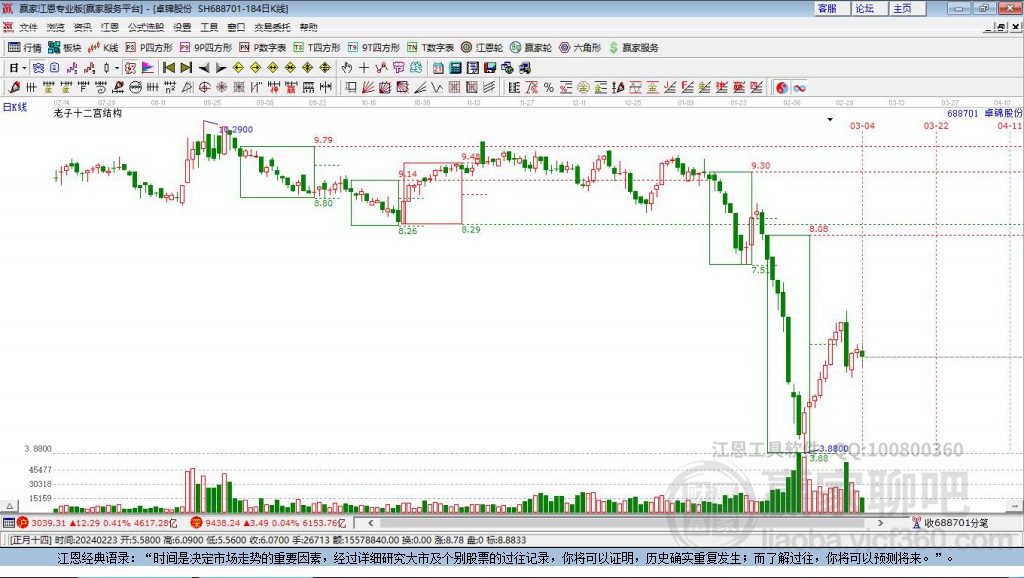Open the 行情 market quotes view
1024x578 pixels.
pos(25,48)
